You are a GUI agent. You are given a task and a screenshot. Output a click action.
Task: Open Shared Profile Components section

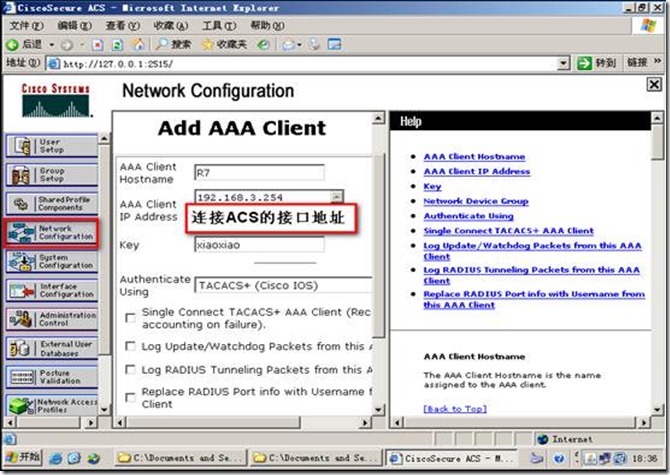[52, 204]
